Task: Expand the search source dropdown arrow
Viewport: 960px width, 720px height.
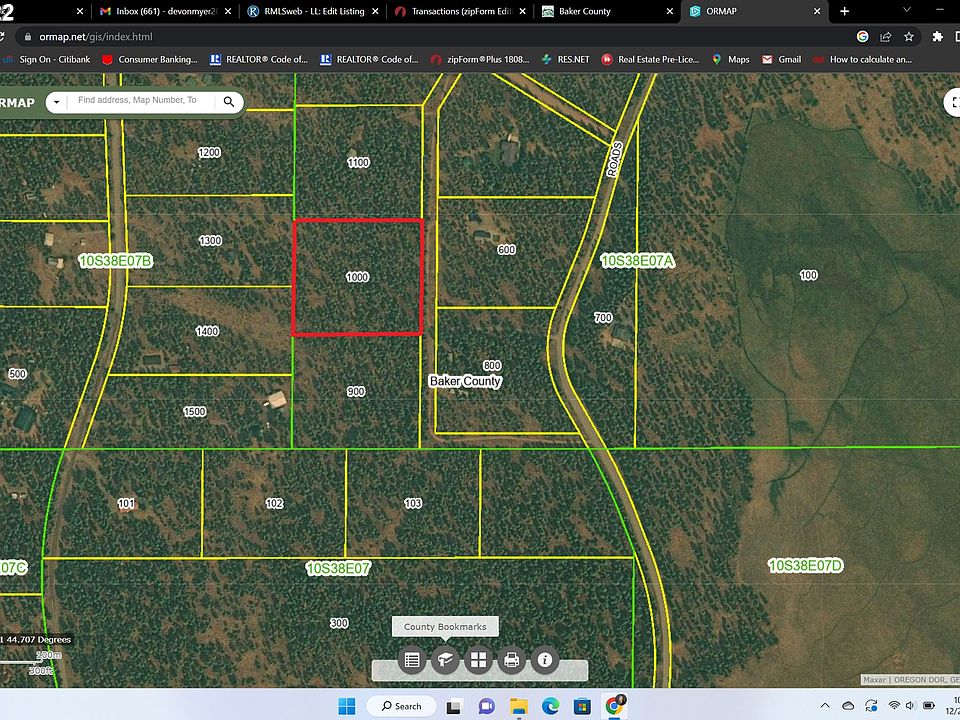Action: point(55,101)
